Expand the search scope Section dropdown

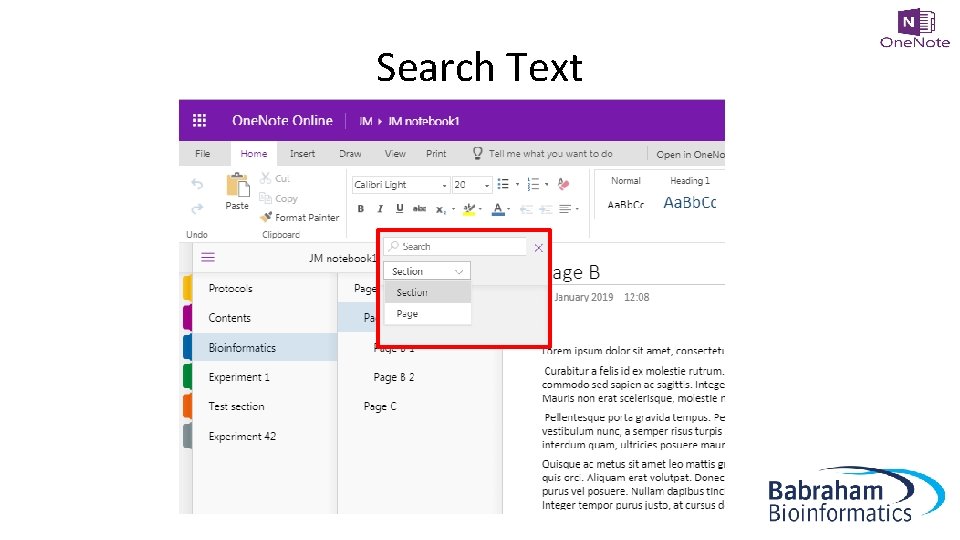pyautogui.click(x=427, y=271)
